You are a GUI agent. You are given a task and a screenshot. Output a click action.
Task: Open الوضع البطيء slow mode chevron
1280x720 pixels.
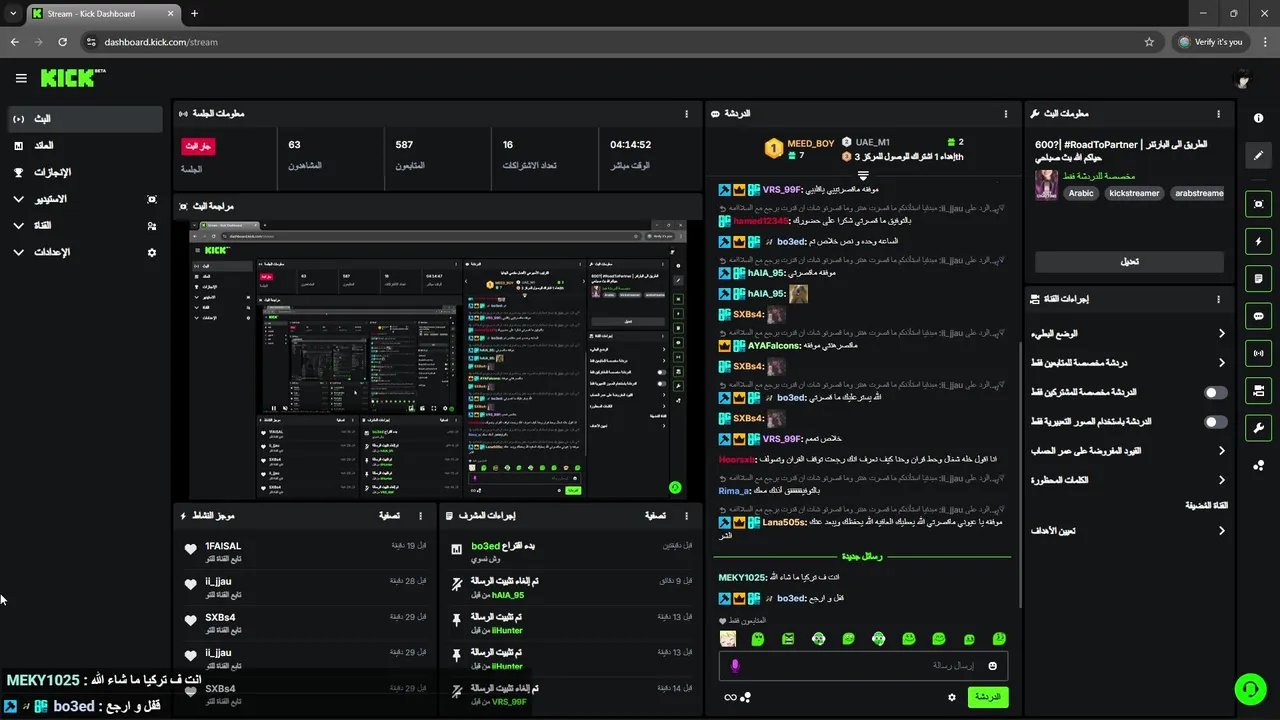(x=1221, y=333)
